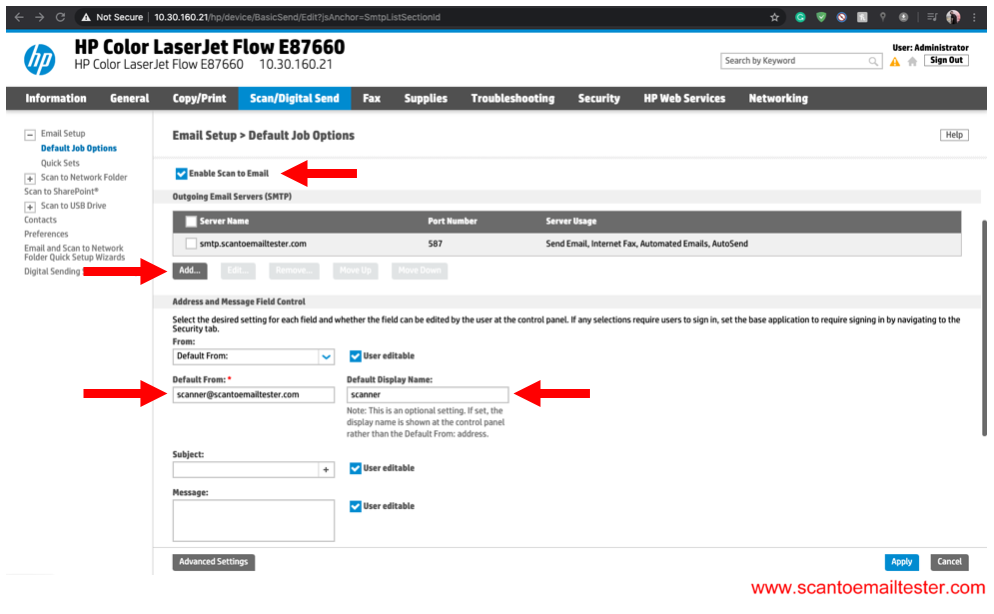Click the home icon beside Sign Out
994x614 pixels.
coord(912,61)
